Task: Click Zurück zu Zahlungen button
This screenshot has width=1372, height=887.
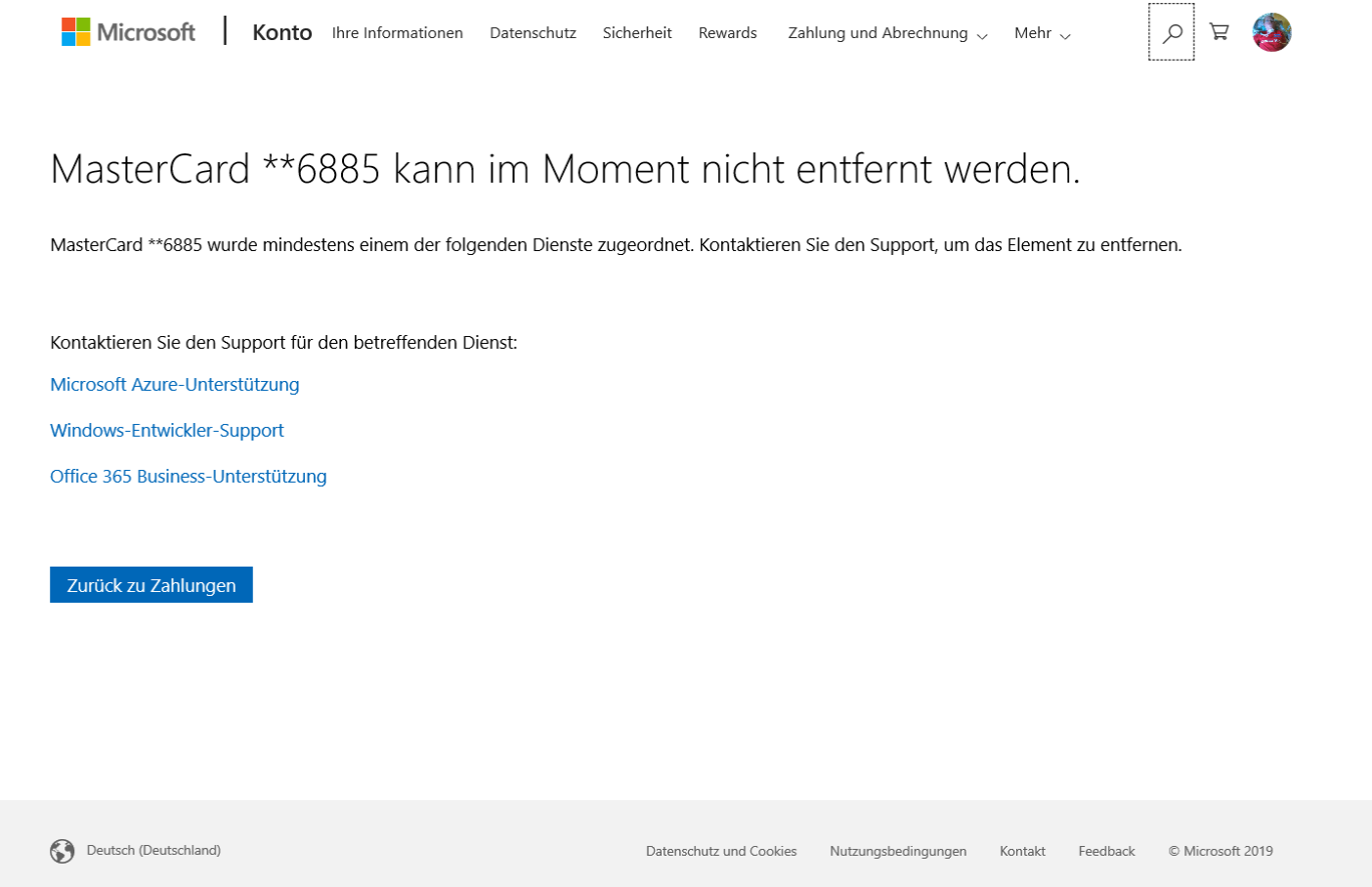Action: coord(151,585)
